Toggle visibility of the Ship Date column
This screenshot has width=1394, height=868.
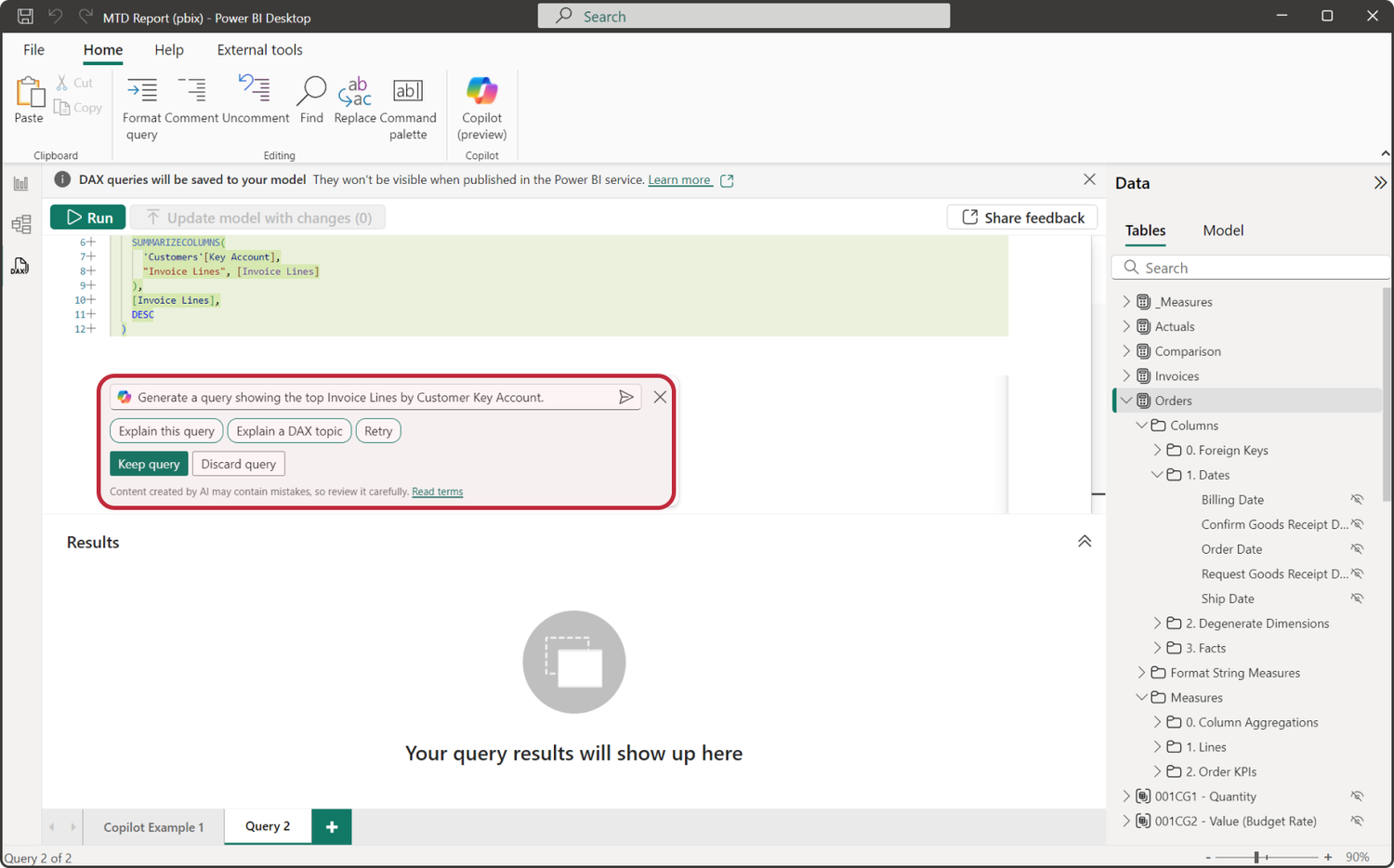[1358, 598]
